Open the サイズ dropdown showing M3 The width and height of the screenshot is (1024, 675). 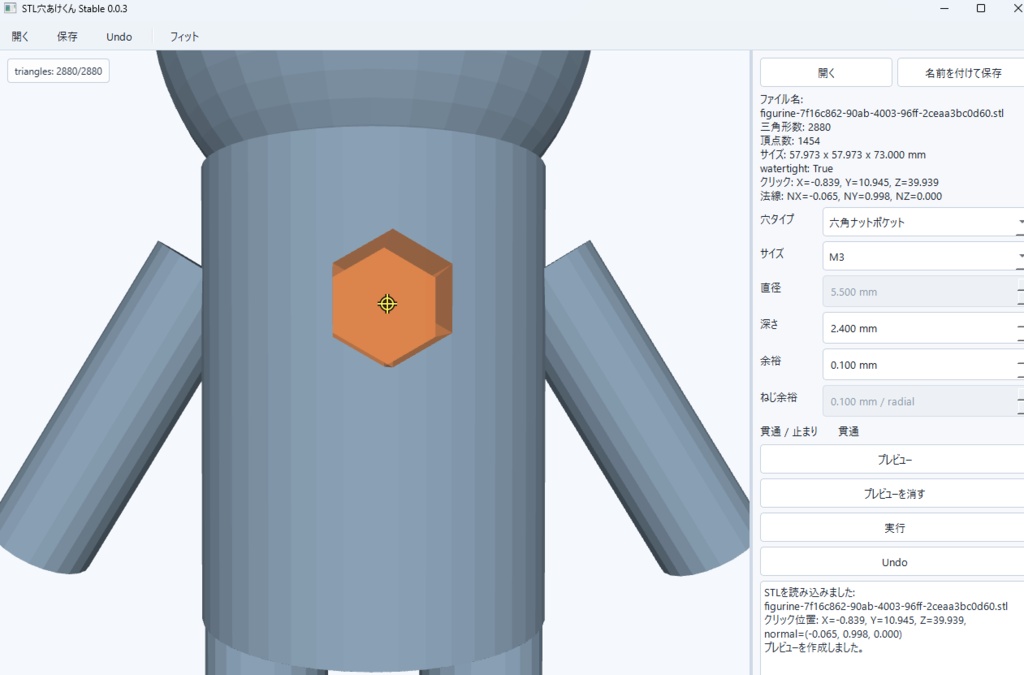(923, 257)
